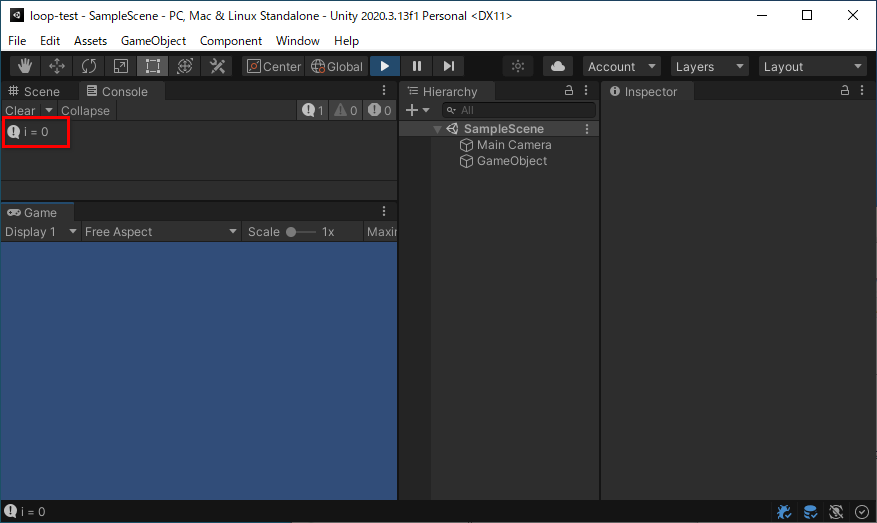877x523 pixels.
Task: Select the 'i = 0' console log entry
Action: tap(199, 132)
